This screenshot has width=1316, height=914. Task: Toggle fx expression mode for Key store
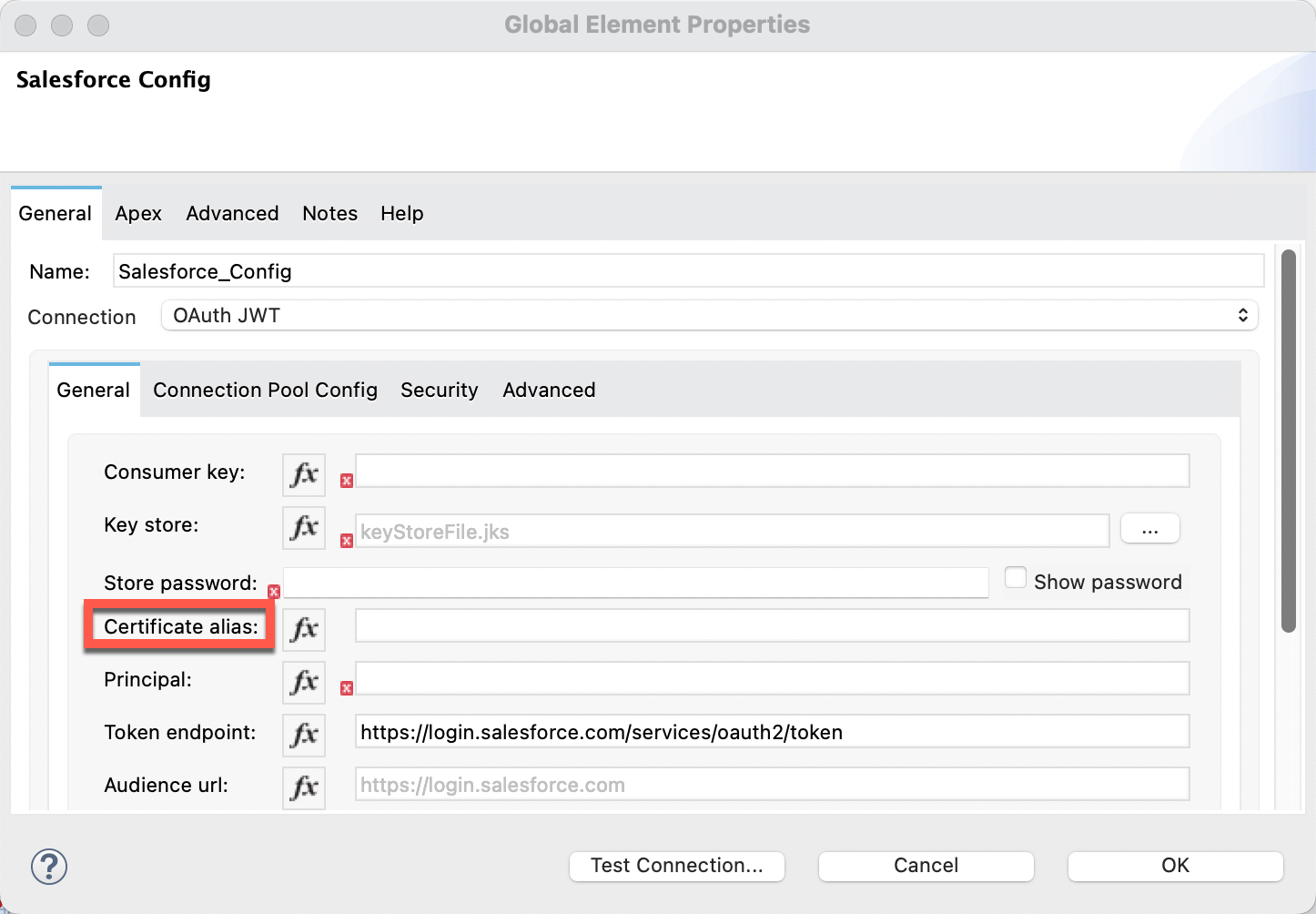tap(304, 527)
